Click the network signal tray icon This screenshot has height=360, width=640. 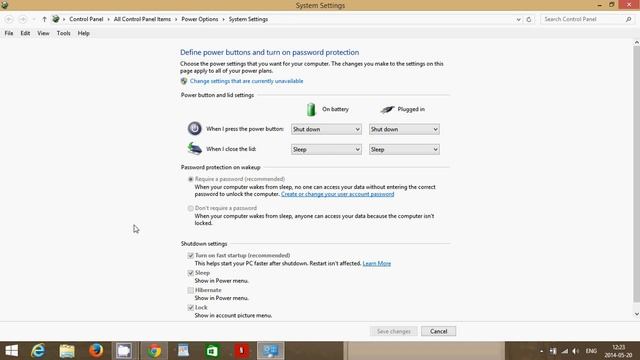pos(564,351)
